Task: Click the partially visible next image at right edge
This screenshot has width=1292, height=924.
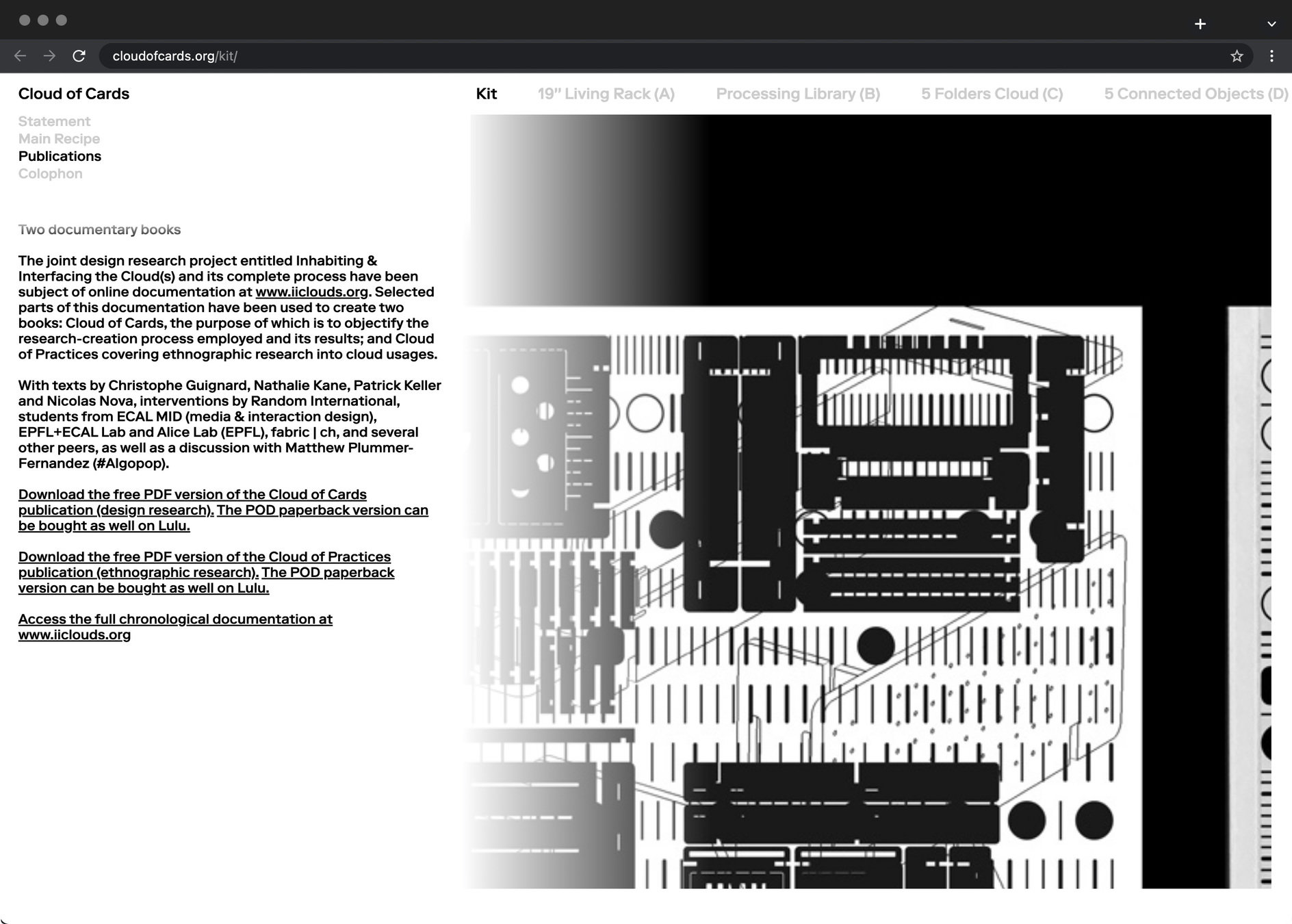Action: 1250,598
